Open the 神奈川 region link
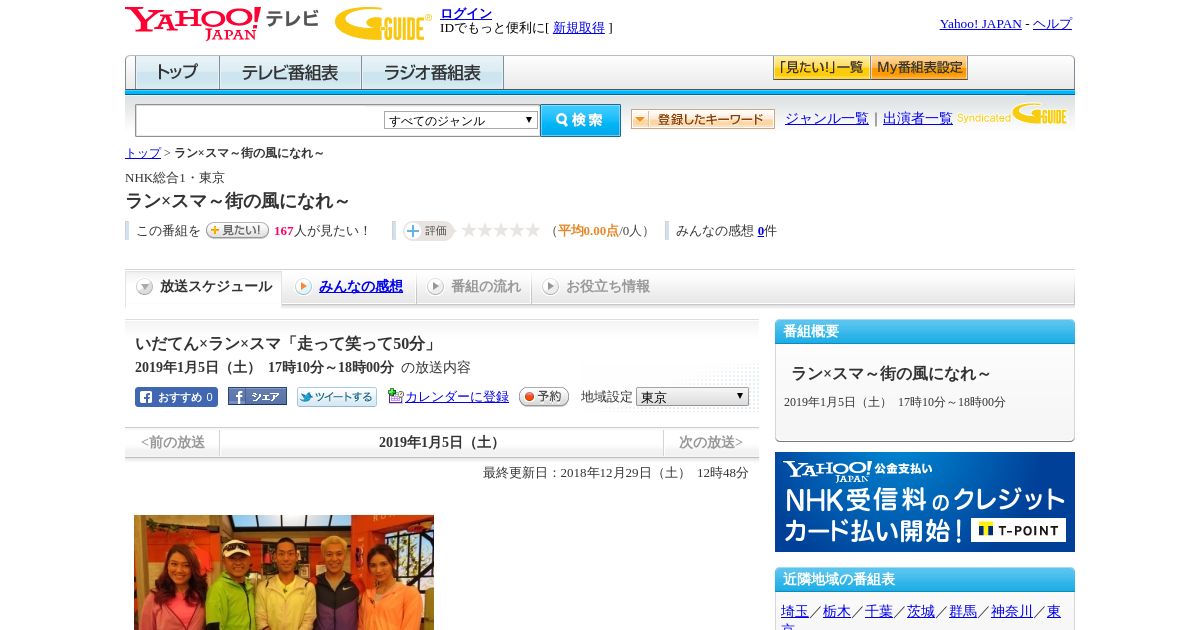1200x630 pixels. pyautogui.click(x=1012, y=611)
